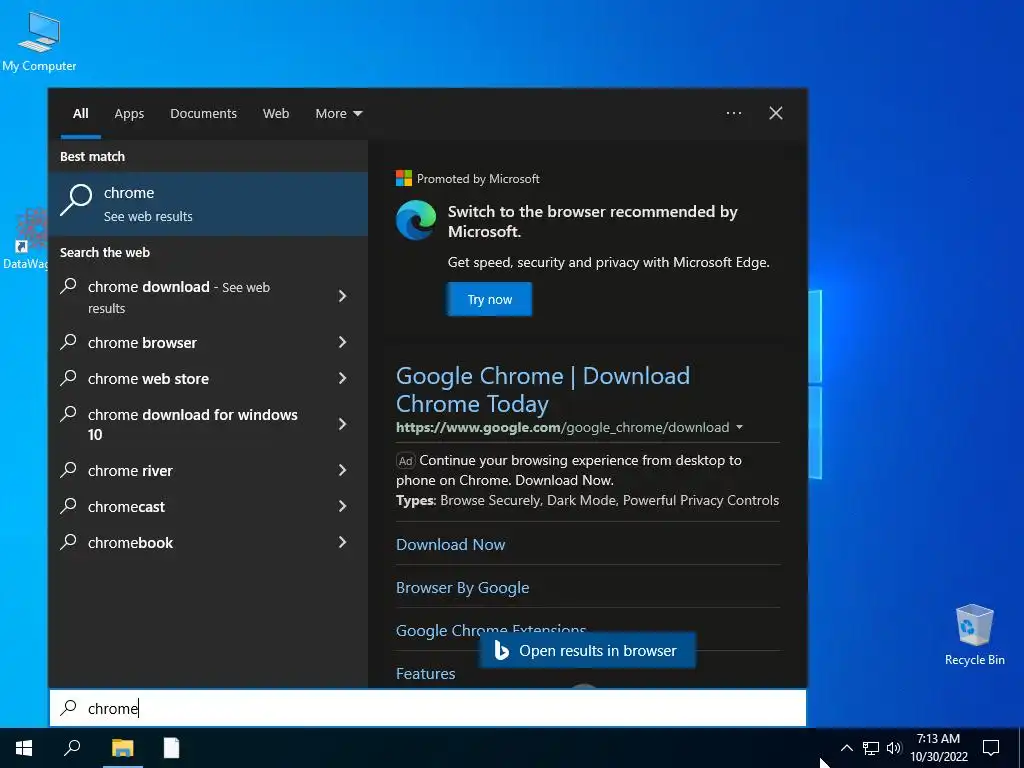Open the three-dots search options menu
Screen dimensions: 1024x768
tap(734, 113)
